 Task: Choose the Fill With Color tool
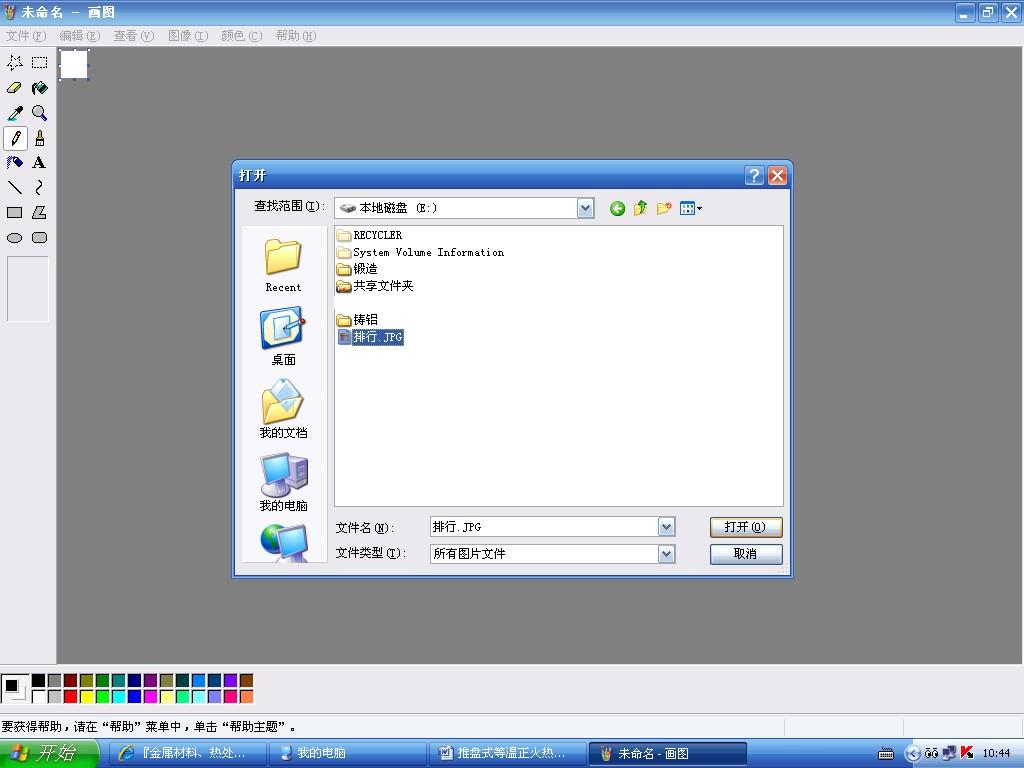(39, 87)
